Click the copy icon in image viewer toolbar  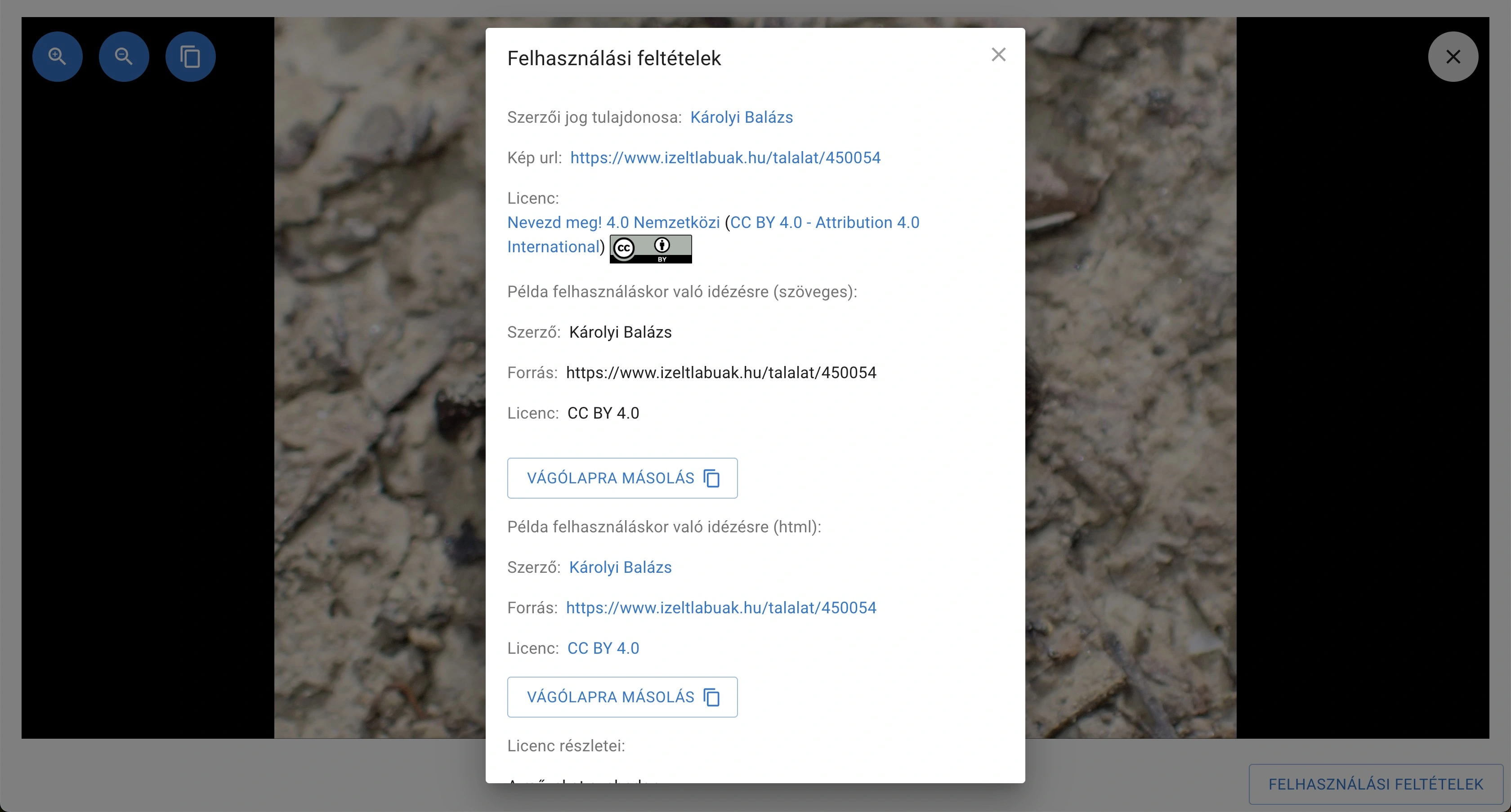[x=190, y=56]
